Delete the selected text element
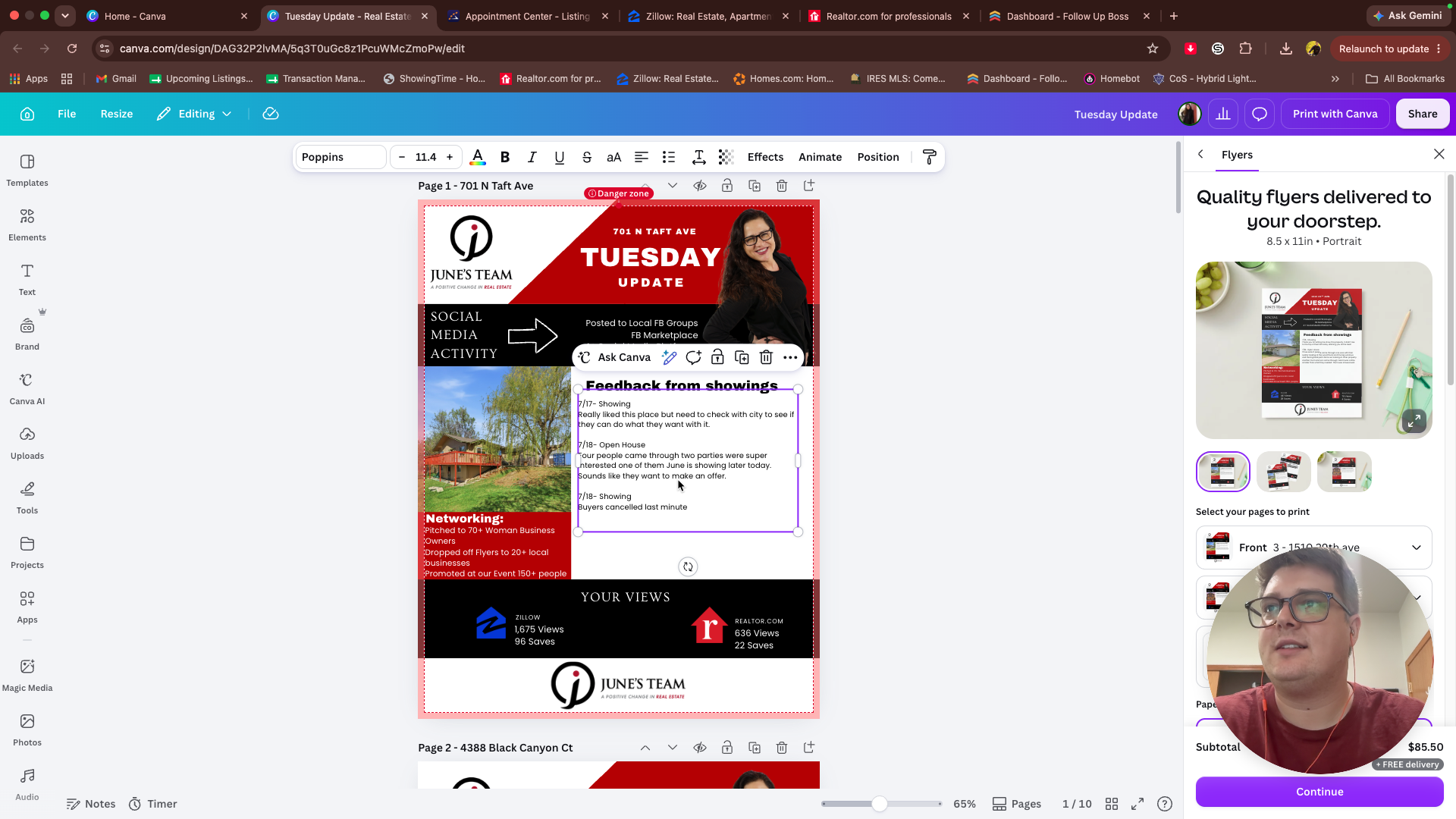 (766, 357)
